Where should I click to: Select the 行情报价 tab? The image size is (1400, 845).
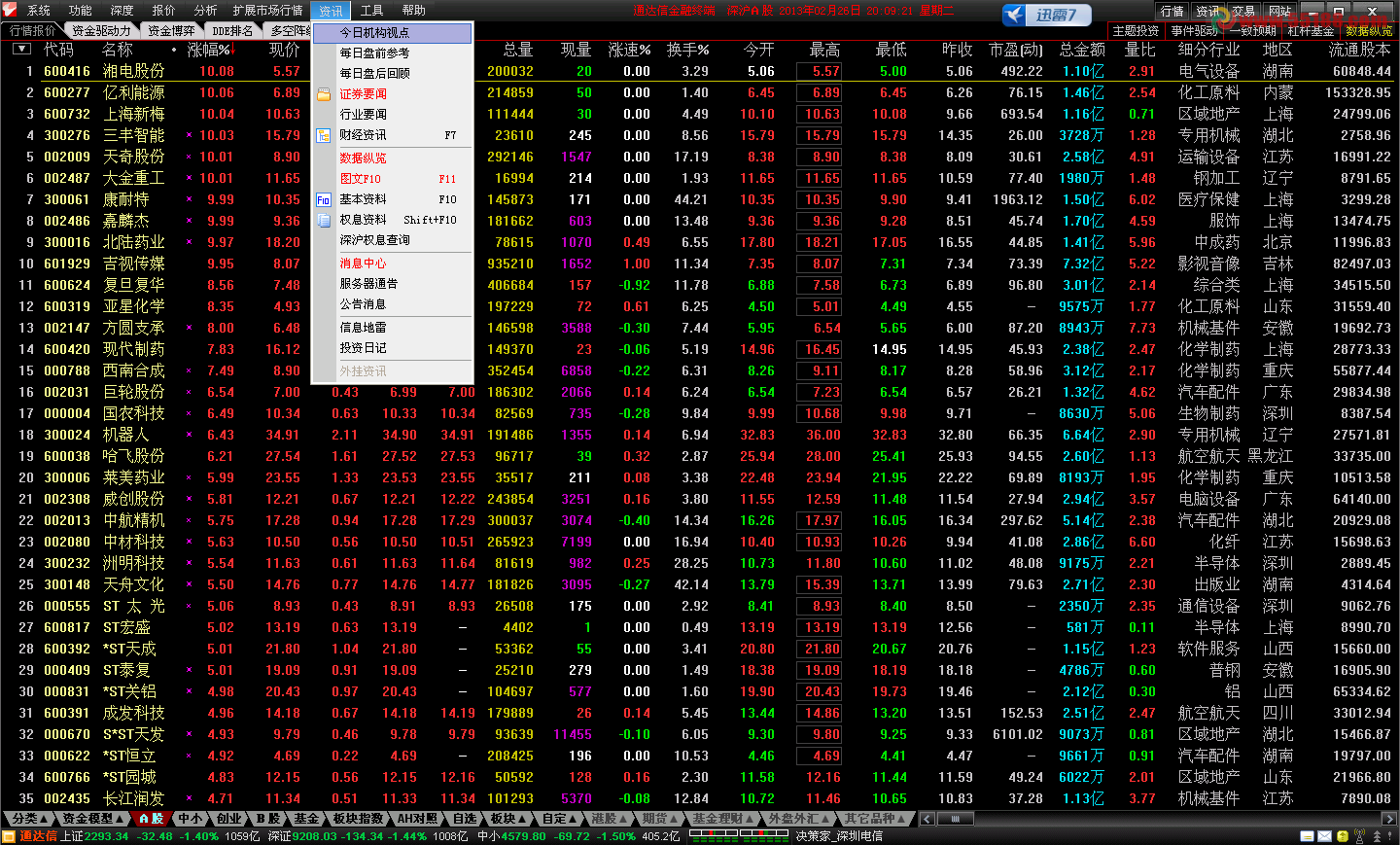coord(32,30)
